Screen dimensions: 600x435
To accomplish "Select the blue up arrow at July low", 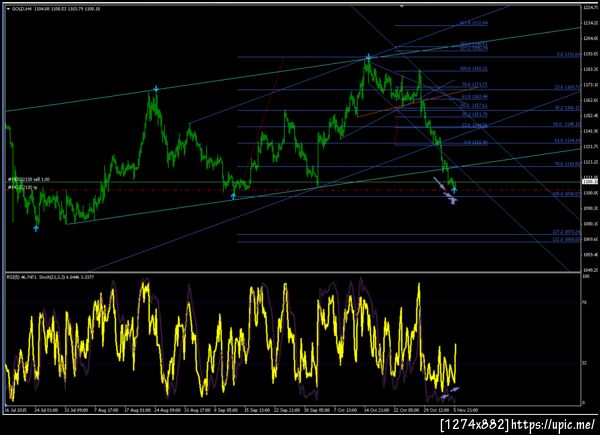I will click(x=36, y=228).
